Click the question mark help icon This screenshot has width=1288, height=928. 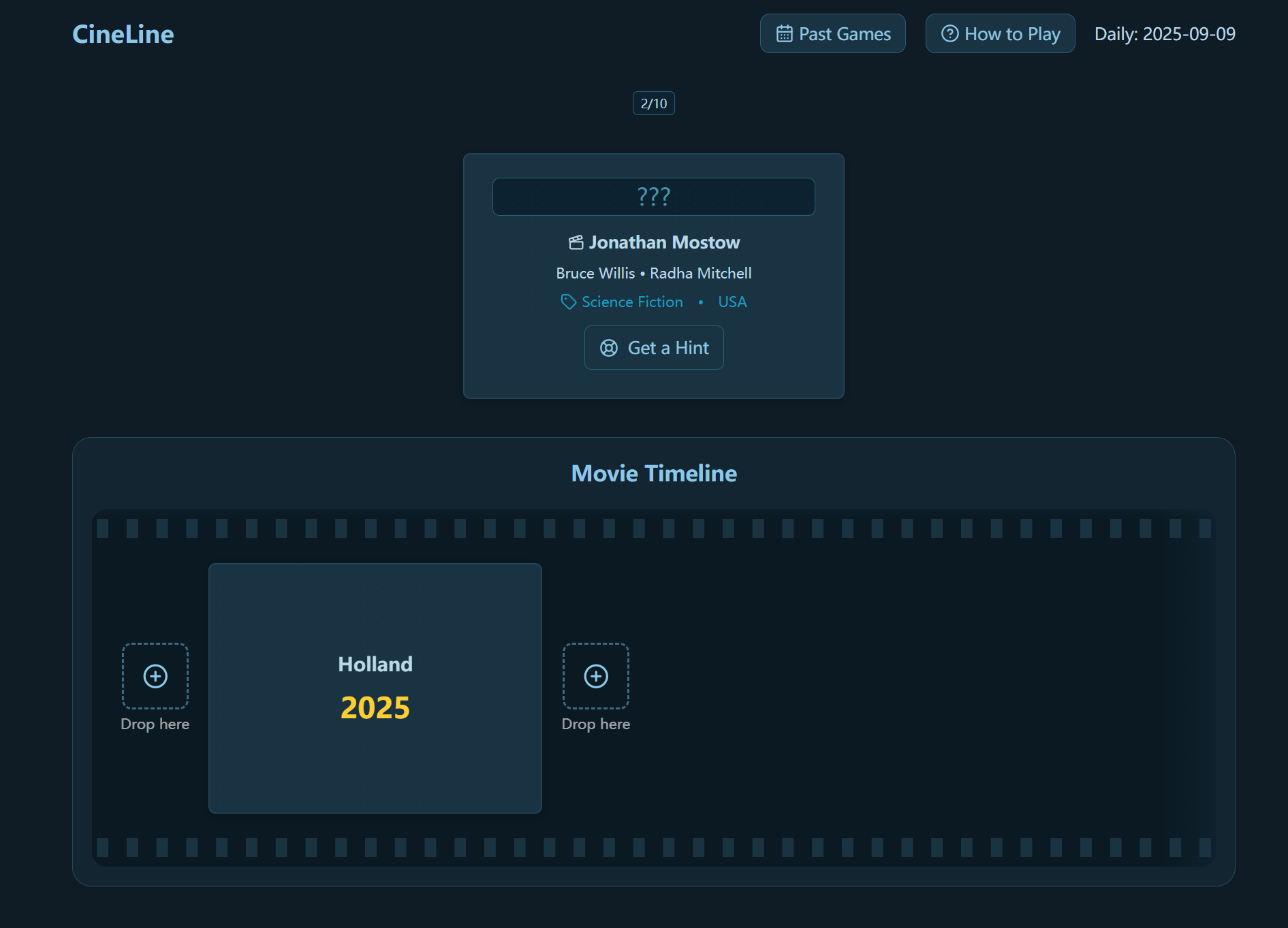pyautogui.click(x=949, y=34)
